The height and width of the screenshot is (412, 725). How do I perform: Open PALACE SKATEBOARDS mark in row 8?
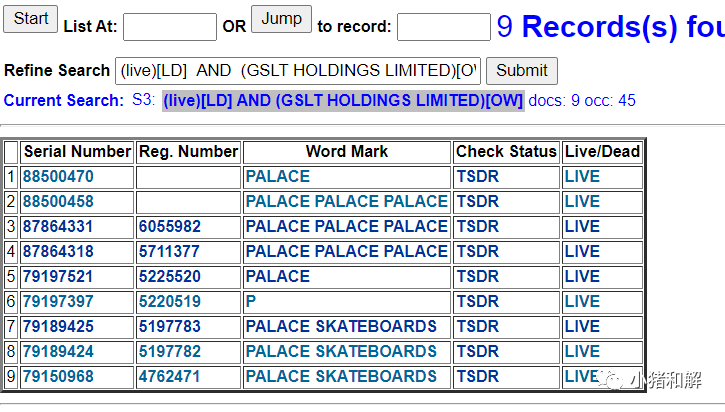pyautogui.click(x=341, y=351)
